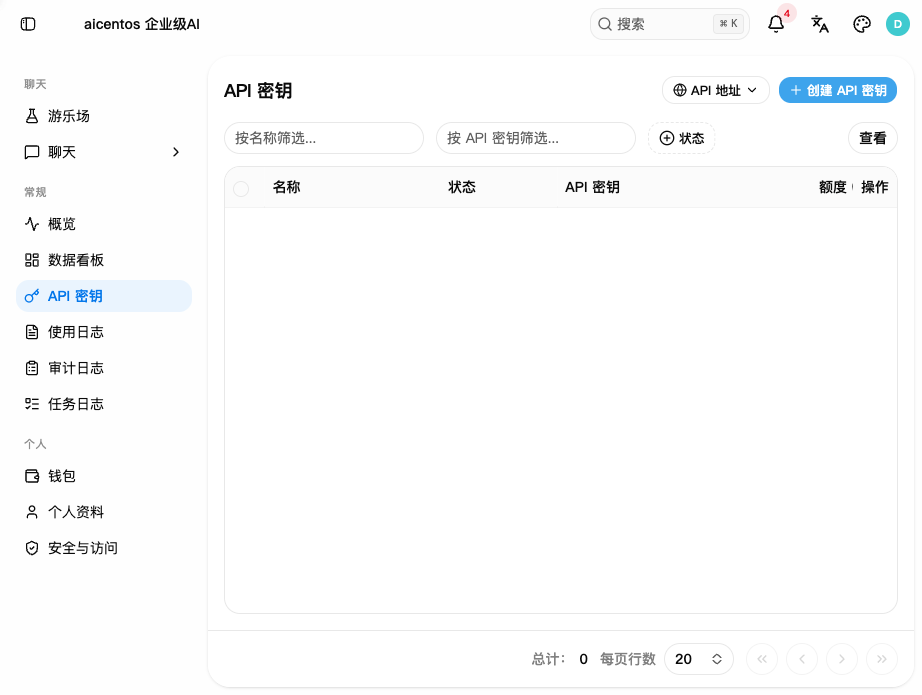The height and width of the screenshot is (695, 922).
Task: Click the 状态 column header
Action: click(x=462, y=188)
